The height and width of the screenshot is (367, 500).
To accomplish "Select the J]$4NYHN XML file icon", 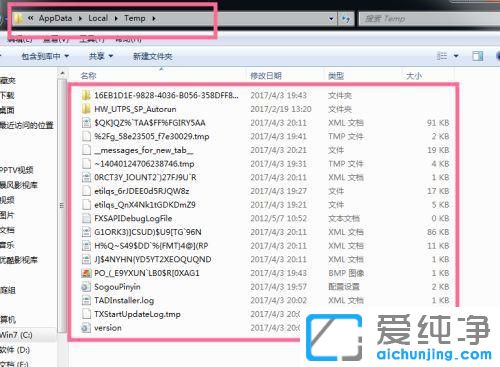I will 86,259.
